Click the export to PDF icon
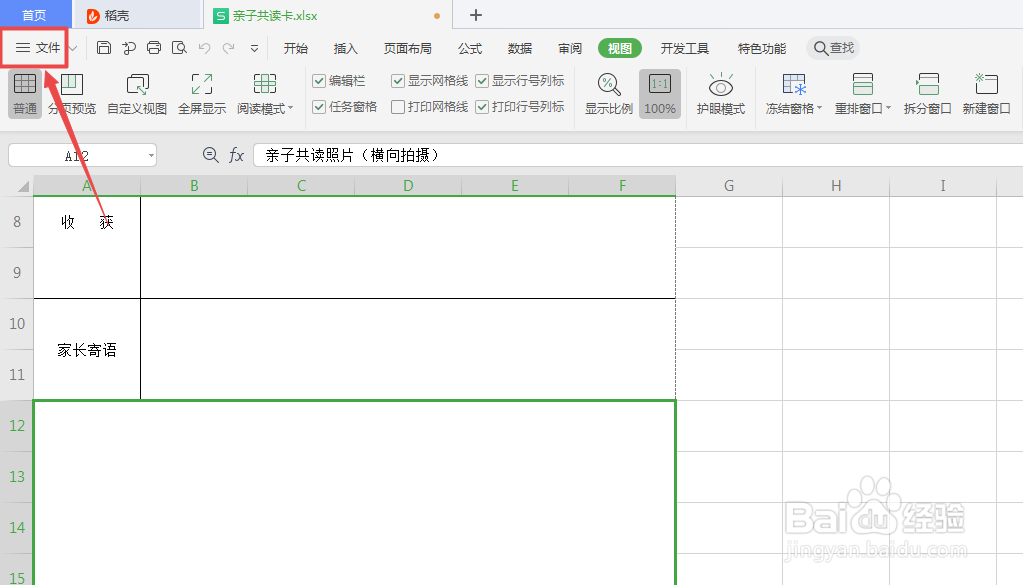 click(129, 48)
